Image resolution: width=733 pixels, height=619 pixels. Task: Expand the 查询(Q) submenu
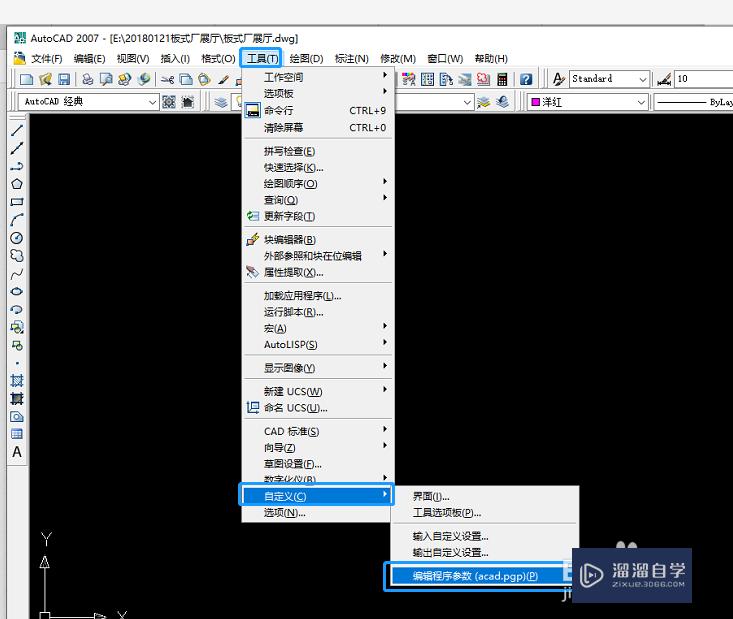pos(318,200)
